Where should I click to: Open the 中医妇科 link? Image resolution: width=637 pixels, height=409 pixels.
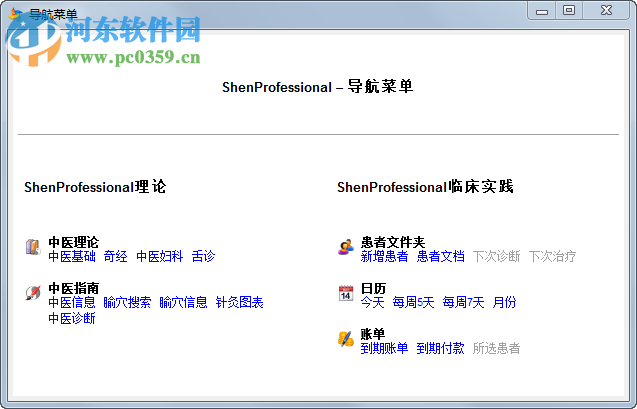click(160, 256)
